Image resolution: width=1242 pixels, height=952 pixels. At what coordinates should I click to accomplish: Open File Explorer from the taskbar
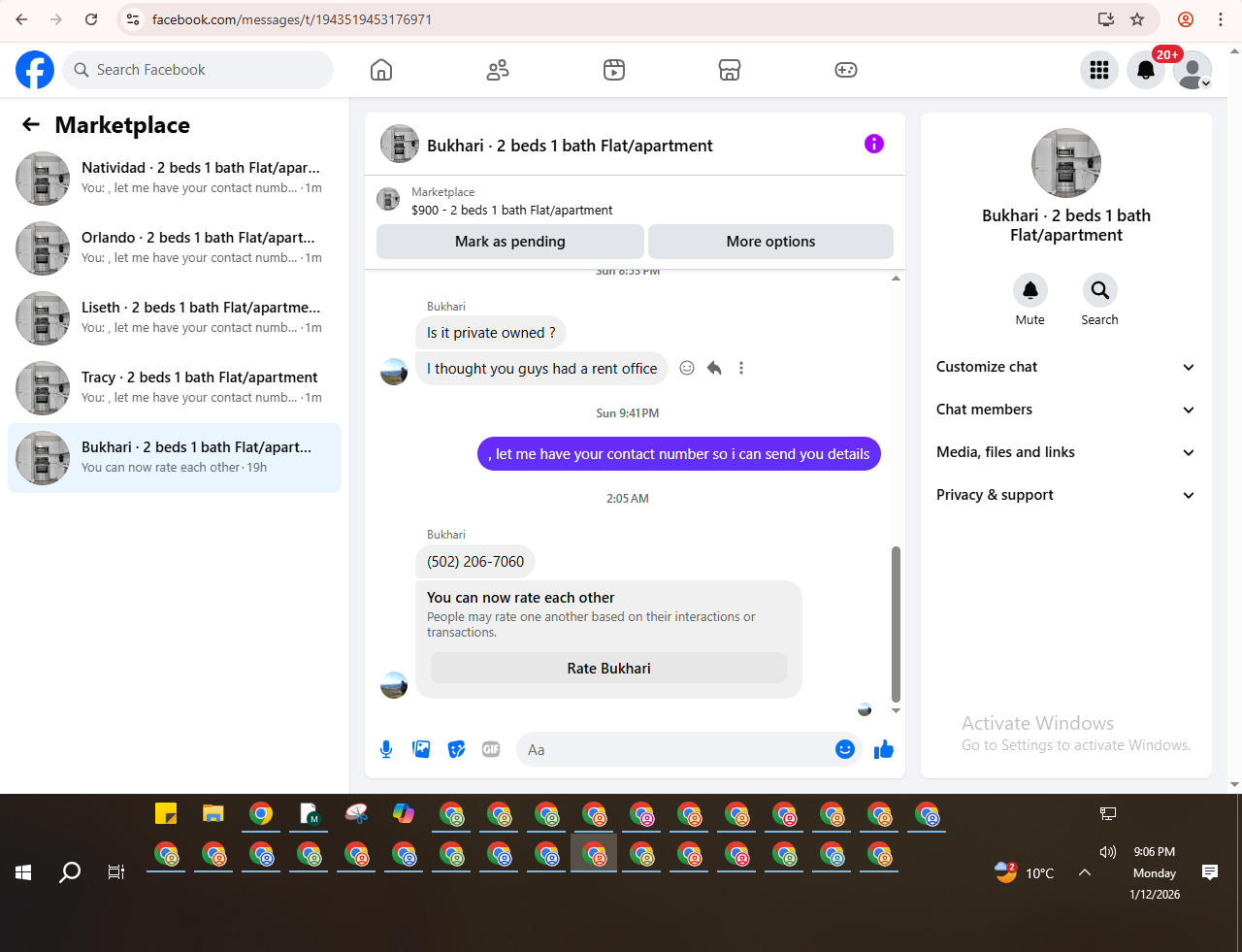pos(213,813)
